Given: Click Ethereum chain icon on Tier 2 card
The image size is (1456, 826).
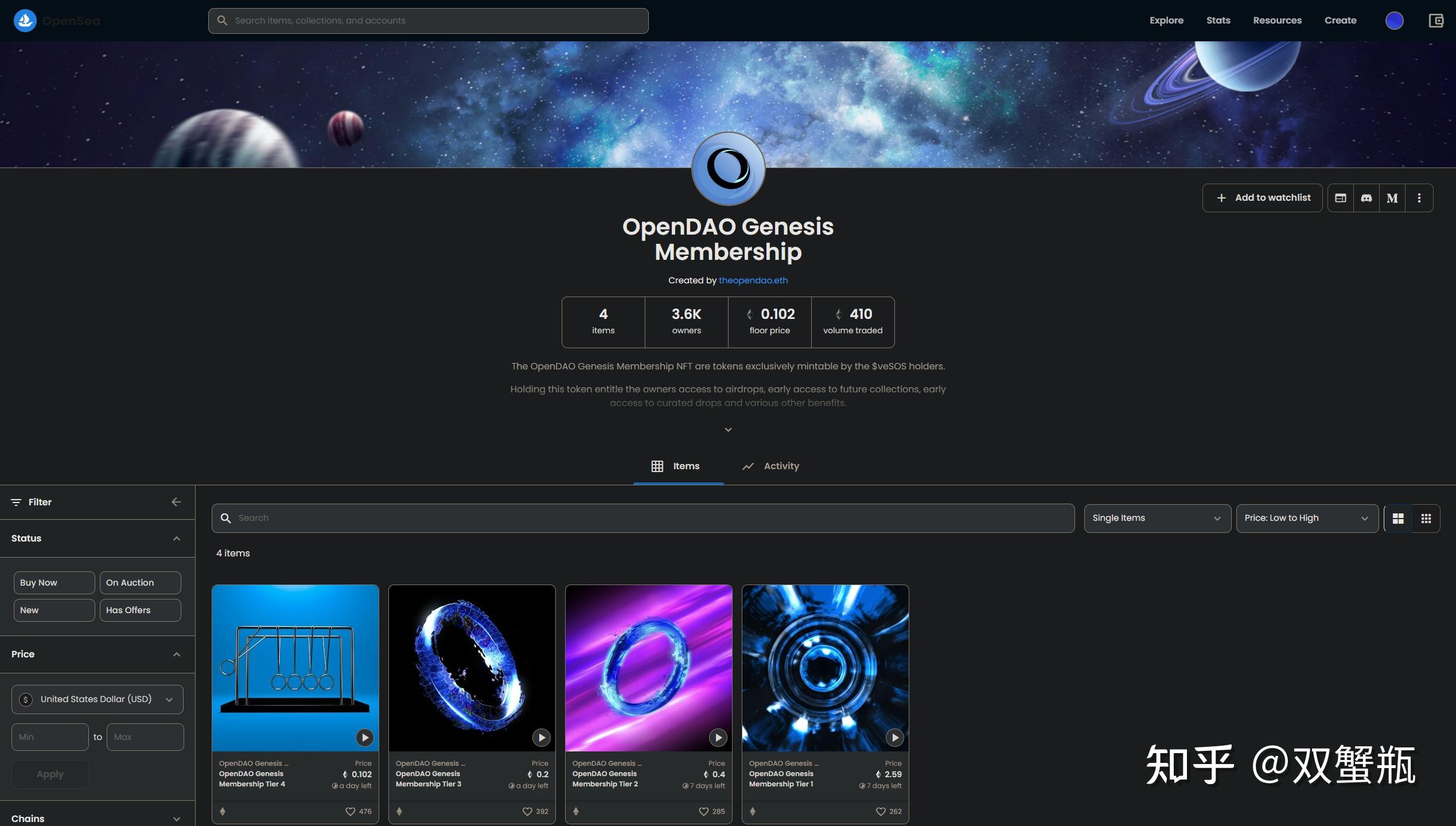Looking at the screenshot, I should (x=576, y=812).
